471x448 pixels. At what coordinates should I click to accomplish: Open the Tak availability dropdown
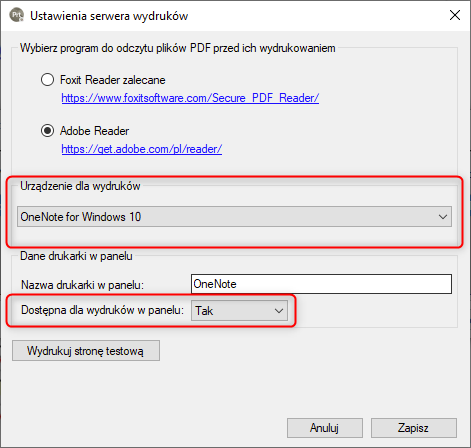pyautogui.click(x=239, y=311)
